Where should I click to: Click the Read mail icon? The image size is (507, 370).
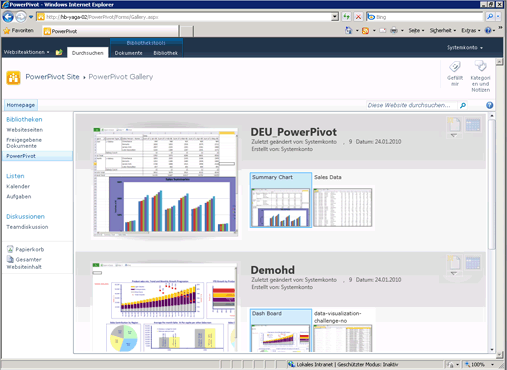click(x=383, y=31)
